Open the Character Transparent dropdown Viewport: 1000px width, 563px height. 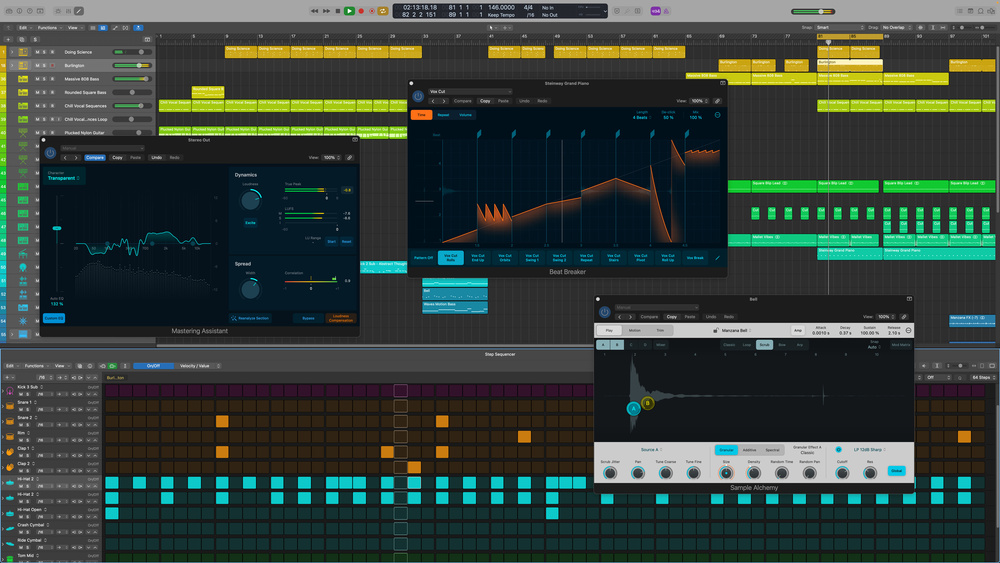coord(63,178)
